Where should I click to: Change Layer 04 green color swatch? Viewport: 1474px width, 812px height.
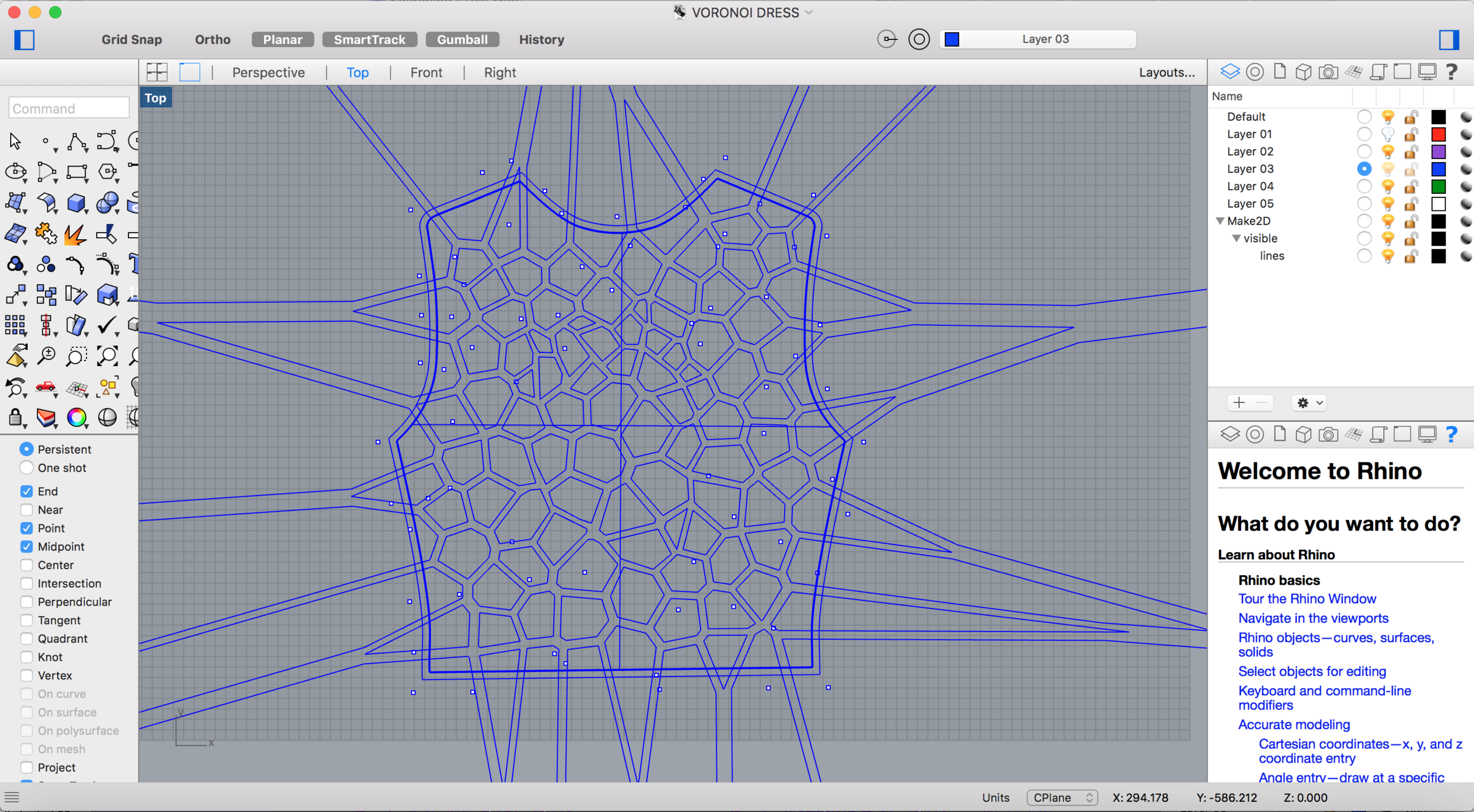click(x=1439, y=186)
